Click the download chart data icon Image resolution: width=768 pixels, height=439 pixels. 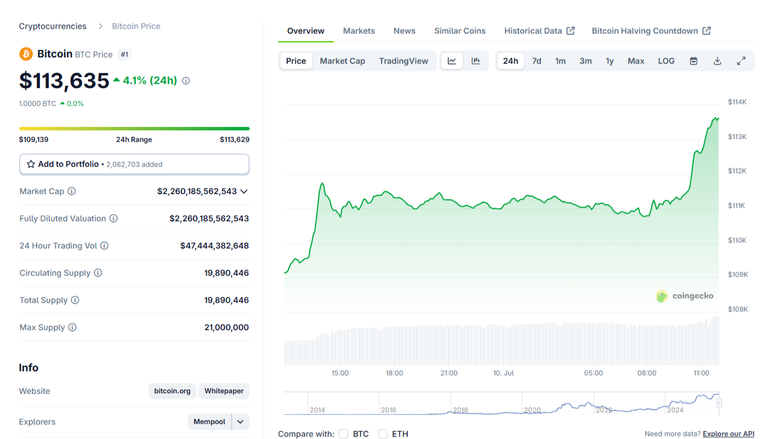[717, 61]
